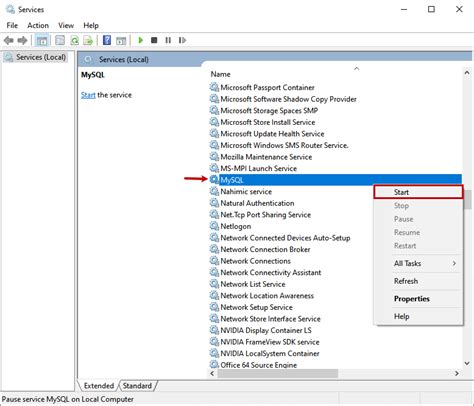
Task: Select Network Connection Broker
Action: pyautogui.click(x=265, y=249)
